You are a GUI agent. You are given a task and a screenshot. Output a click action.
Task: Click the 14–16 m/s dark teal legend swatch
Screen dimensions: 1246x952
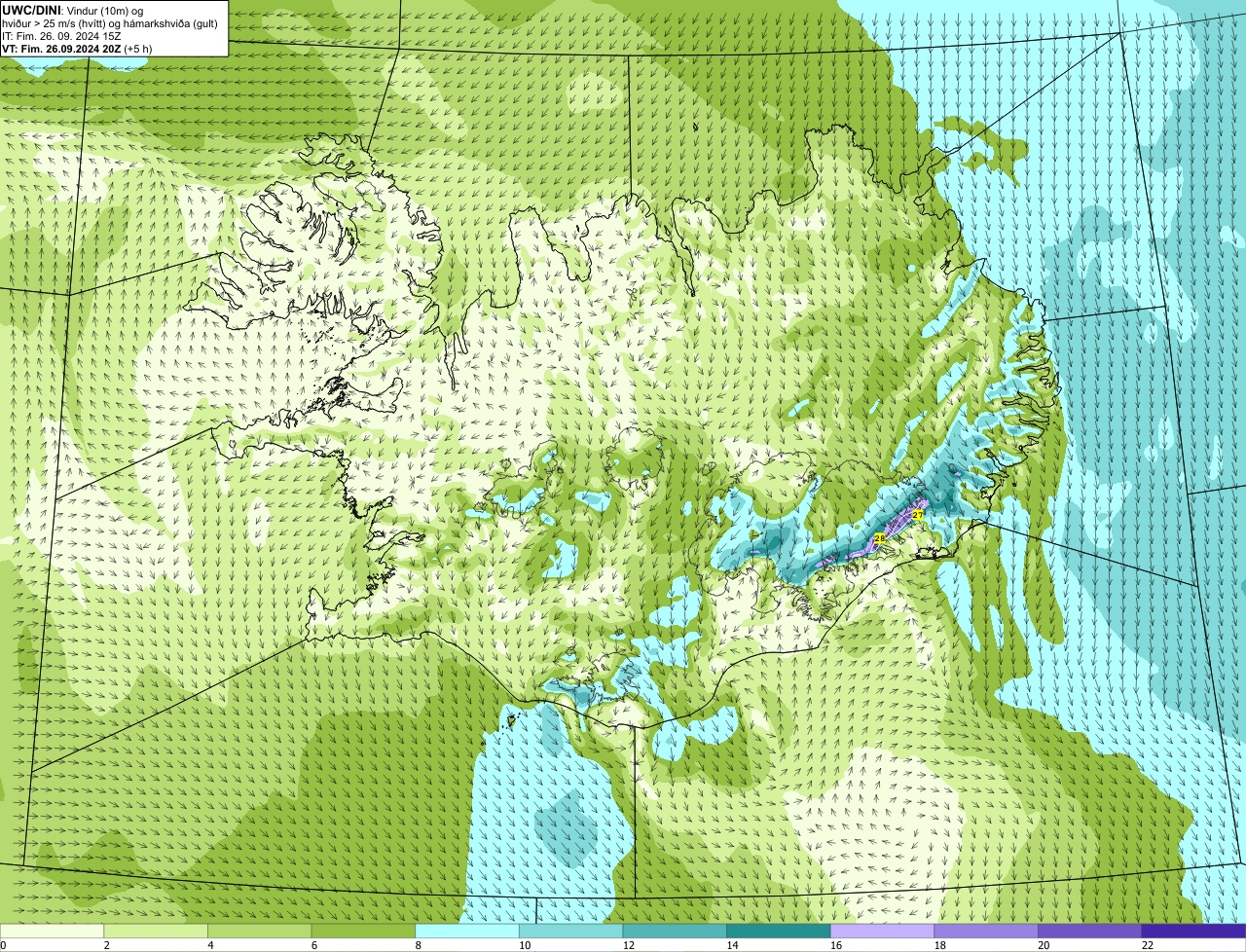pyautogui.click(x=779, y=931)
